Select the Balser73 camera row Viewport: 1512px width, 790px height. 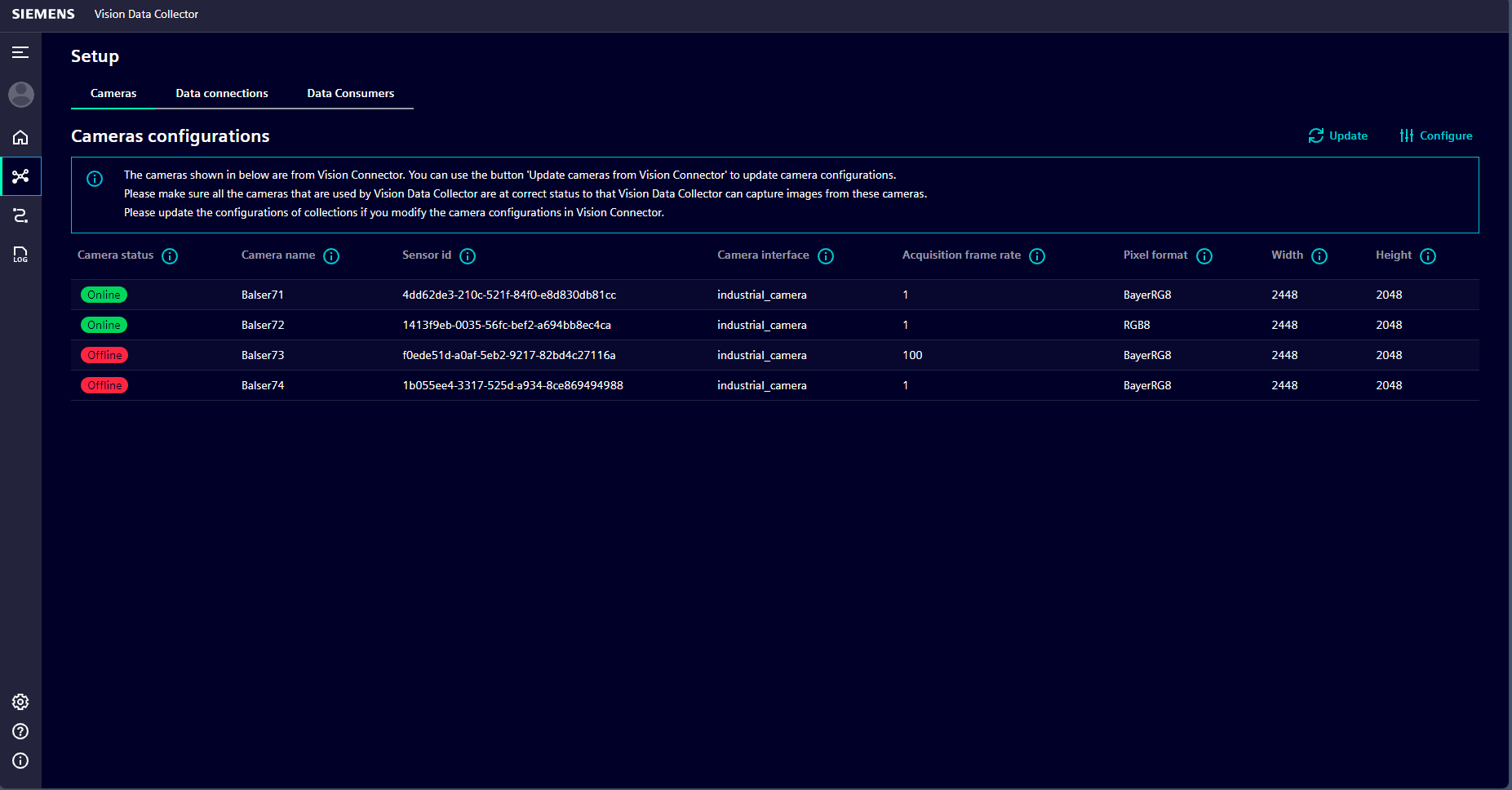pyautogui.click(x=263, y=356)
